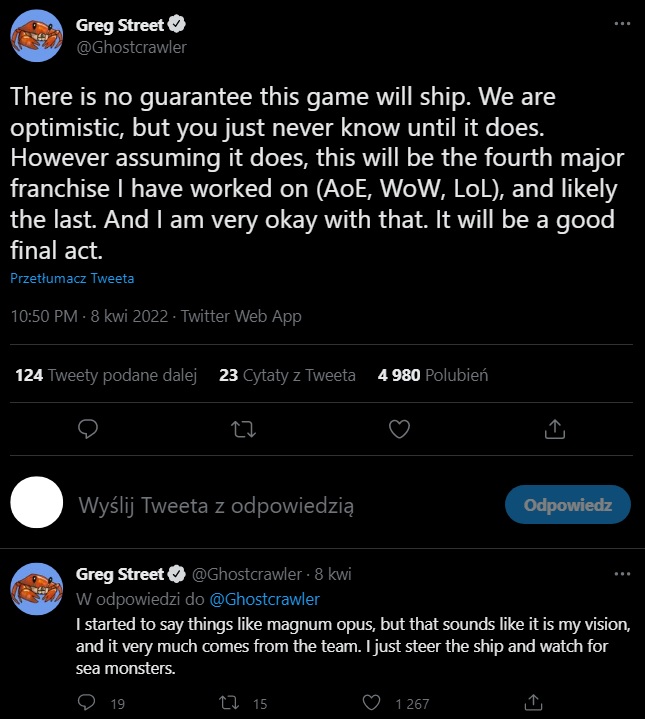645x719 pixels.
Task: Click the share icon on the reply tweet
Action: click(534, 703)
